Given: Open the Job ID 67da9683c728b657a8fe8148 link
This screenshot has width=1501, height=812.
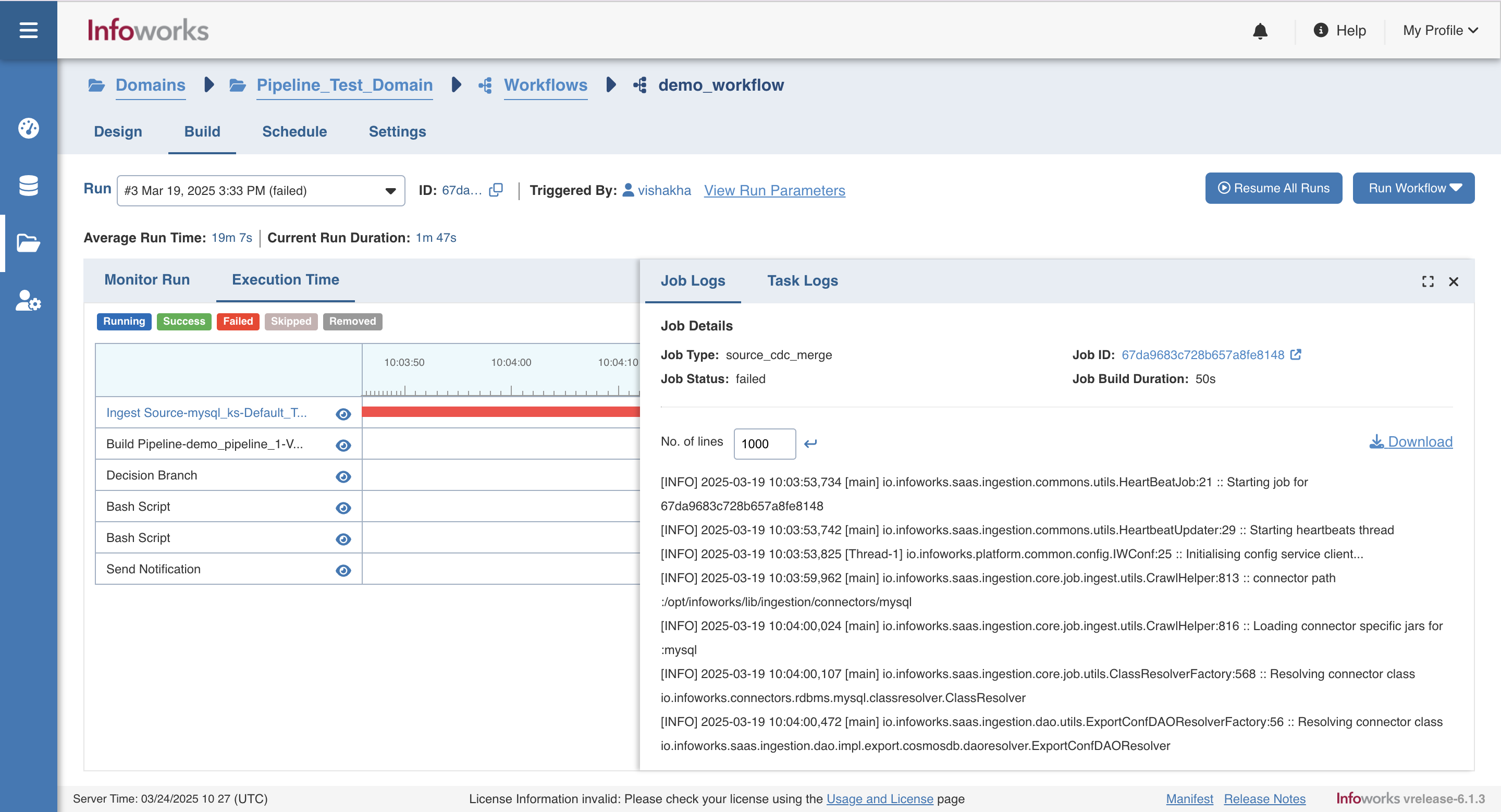Looking at the screenshot, I should 1203,355.
